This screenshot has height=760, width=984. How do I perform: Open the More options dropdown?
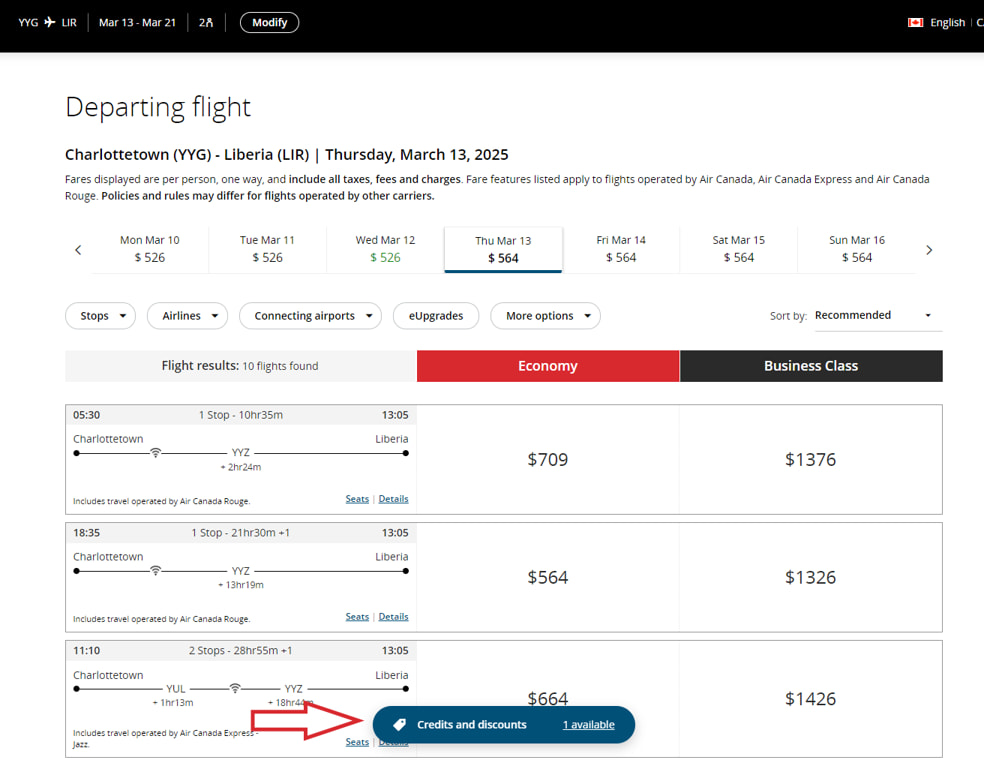545,316
